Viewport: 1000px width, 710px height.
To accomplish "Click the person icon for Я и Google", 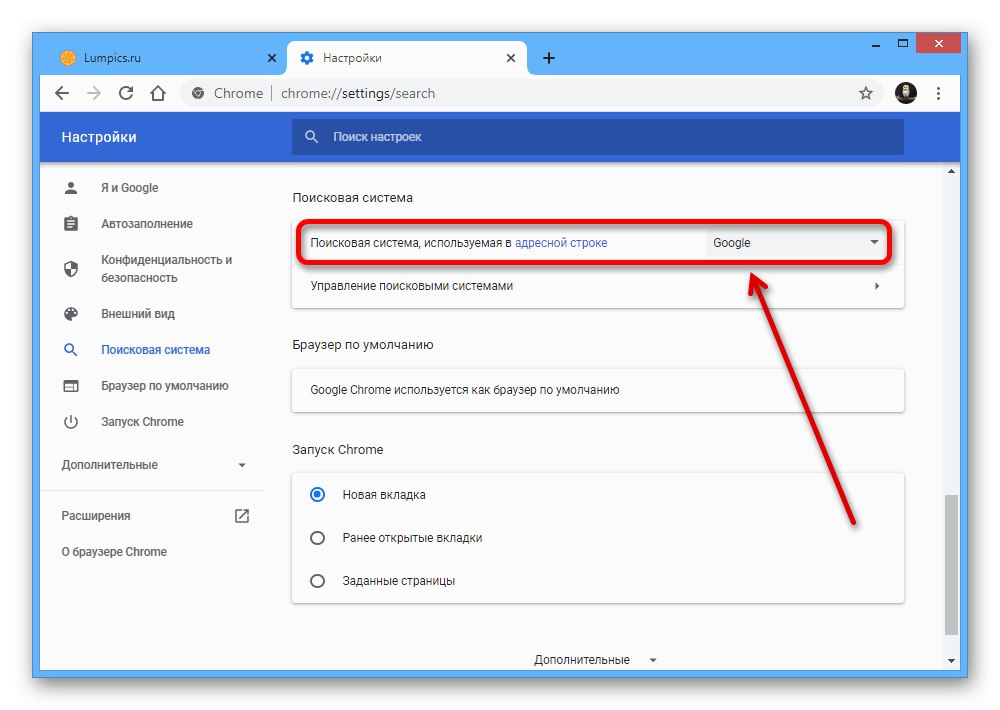I will click(71, 188).
